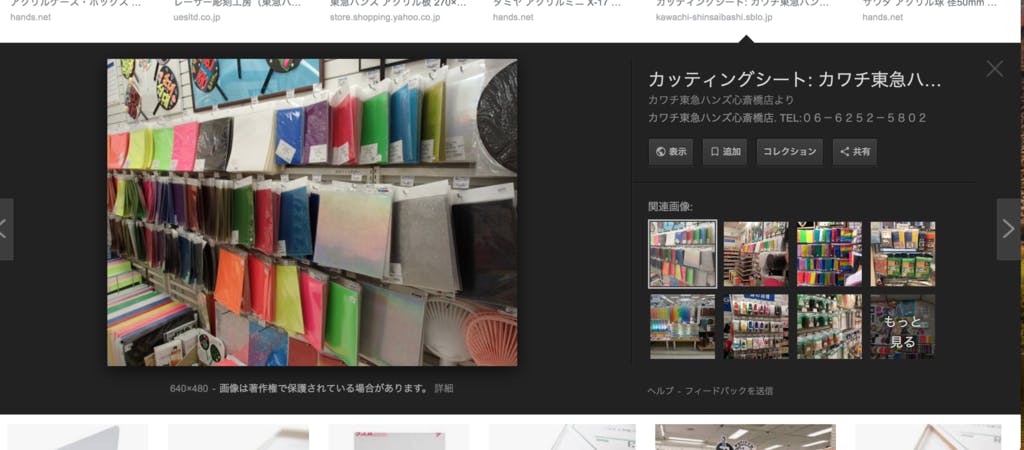Open the third thumbnail in bottom related row
1024x450 pixels.
829,326
